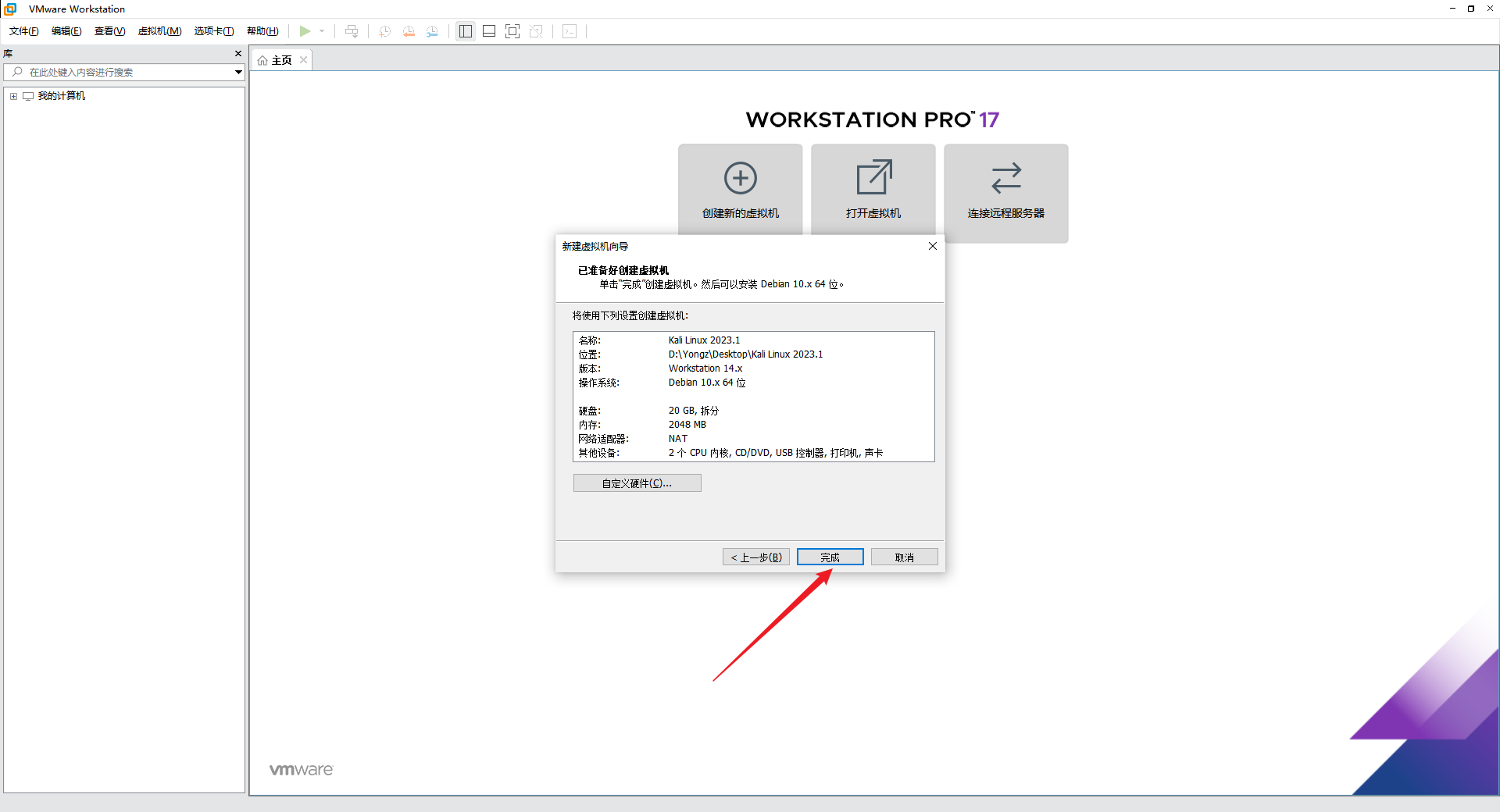
Task: Click the full screen mode icon
Action: [512, 31]
